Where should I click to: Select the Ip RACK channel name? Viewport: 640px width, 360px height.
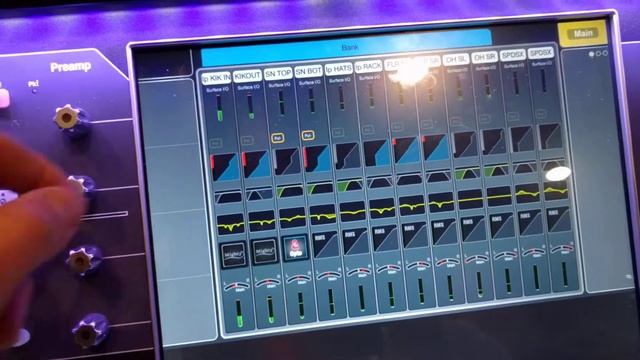click(368, 66)
